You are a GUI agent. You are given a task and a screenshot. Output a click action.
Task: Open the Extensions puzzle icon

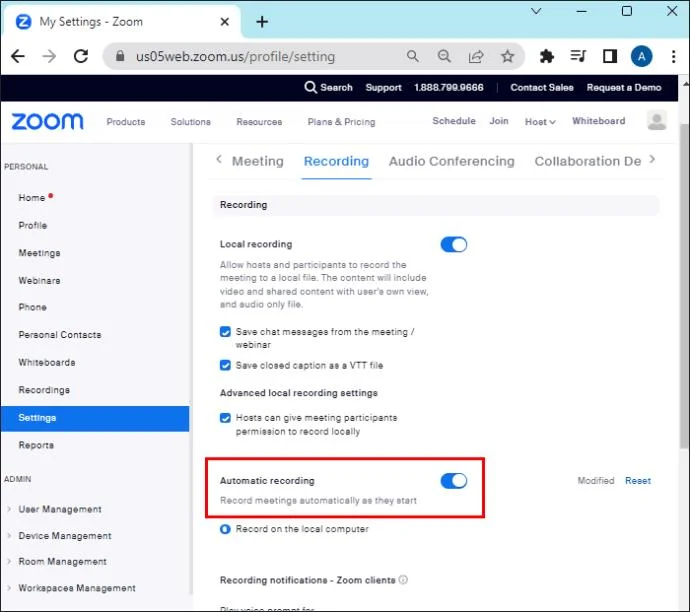click(547, 56)
